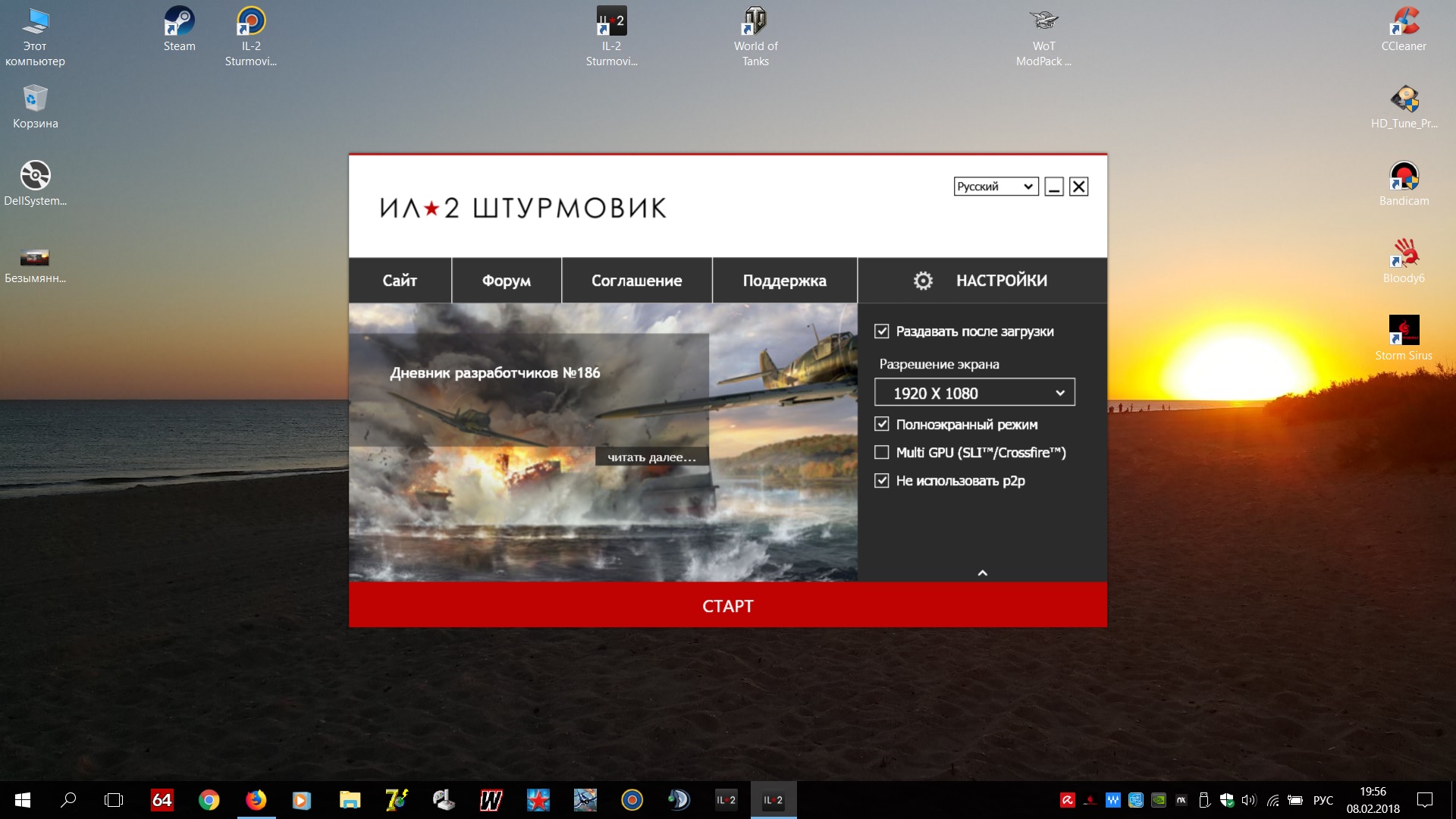Select the Безымянный image file on the desktop
This screenshot has height=819, width=1456.
[x=35, y=265]
